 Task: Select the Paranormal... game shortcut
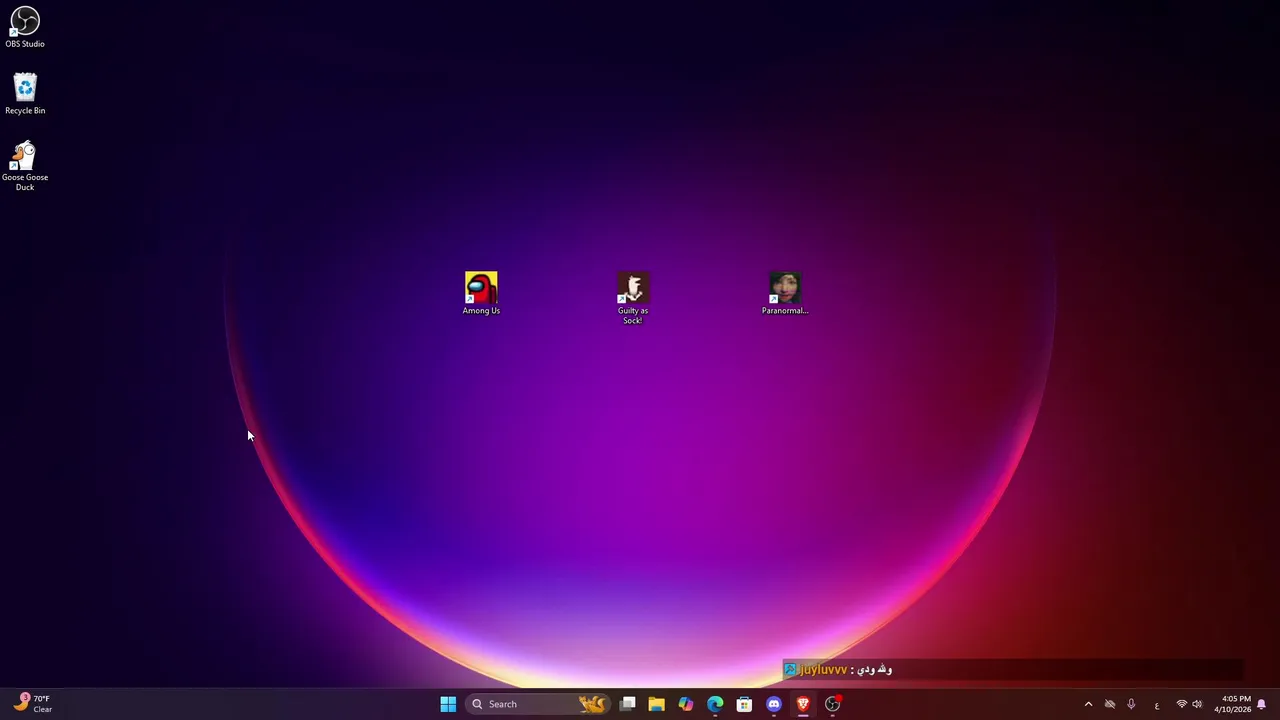785,294
